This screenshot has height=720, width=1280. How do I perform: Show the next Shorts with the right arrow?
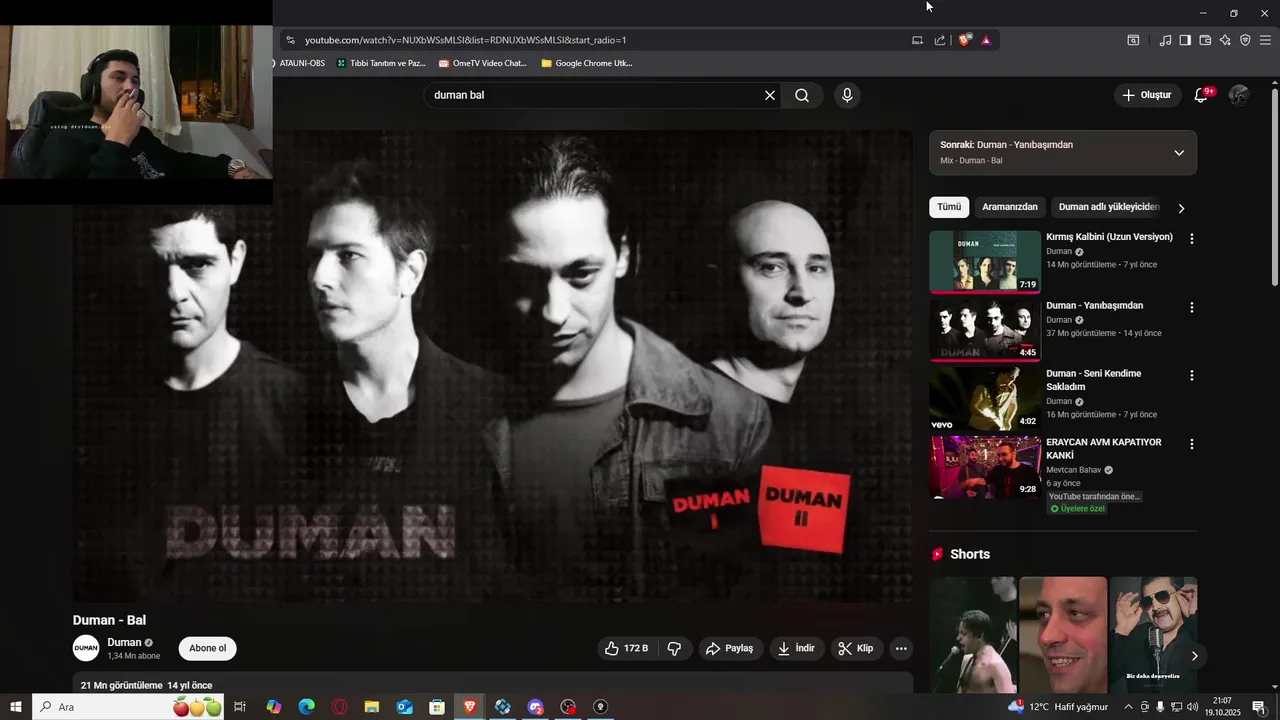1194,656
